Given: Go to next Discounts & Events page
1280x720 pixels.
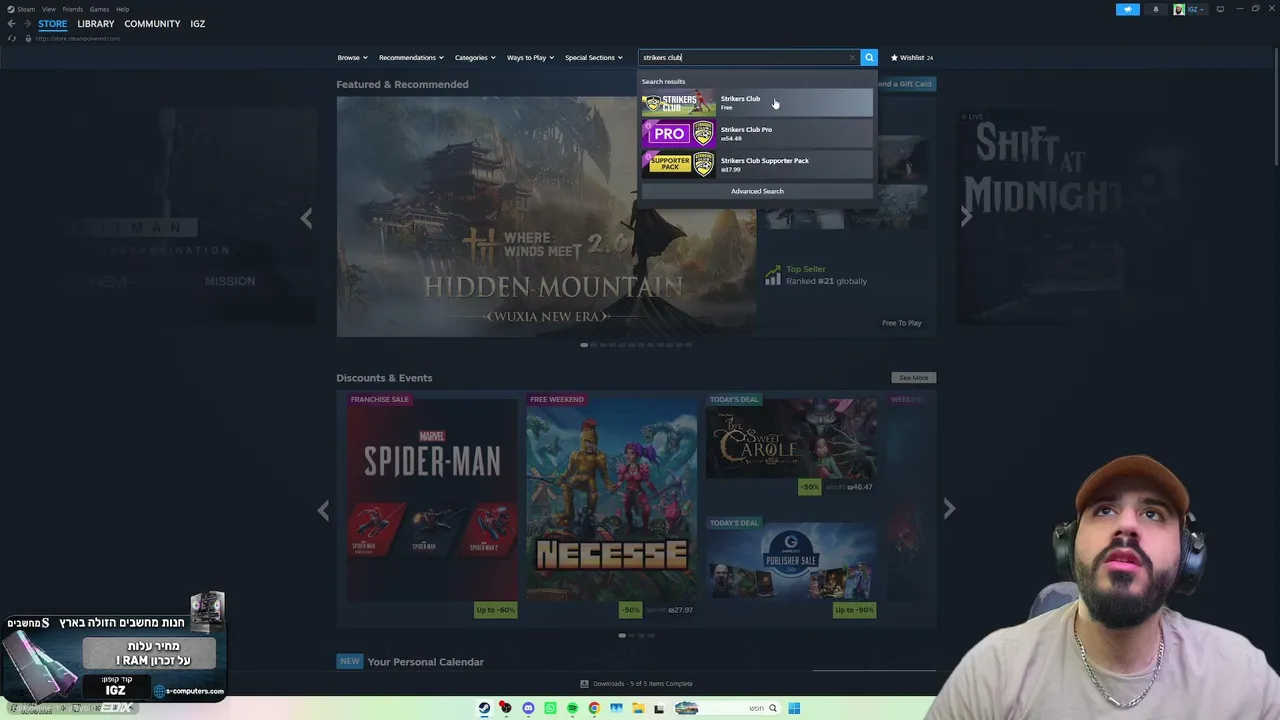Looking at the screenshot, I should (x=949, y=509).
